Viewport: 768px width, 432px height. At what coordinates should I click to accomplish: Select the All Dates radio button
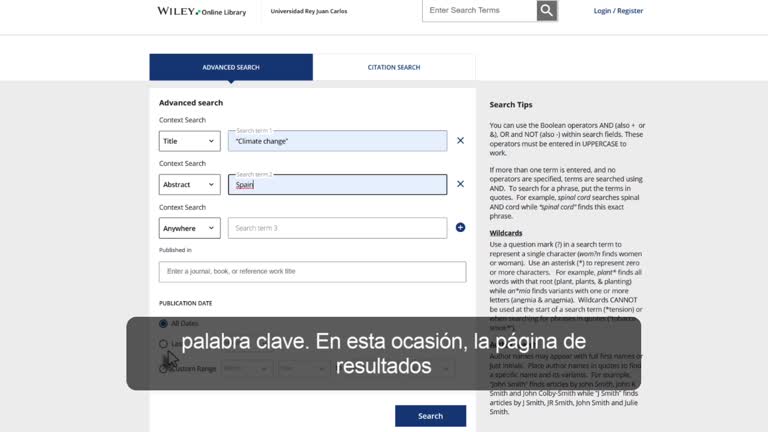coord(163,323)
